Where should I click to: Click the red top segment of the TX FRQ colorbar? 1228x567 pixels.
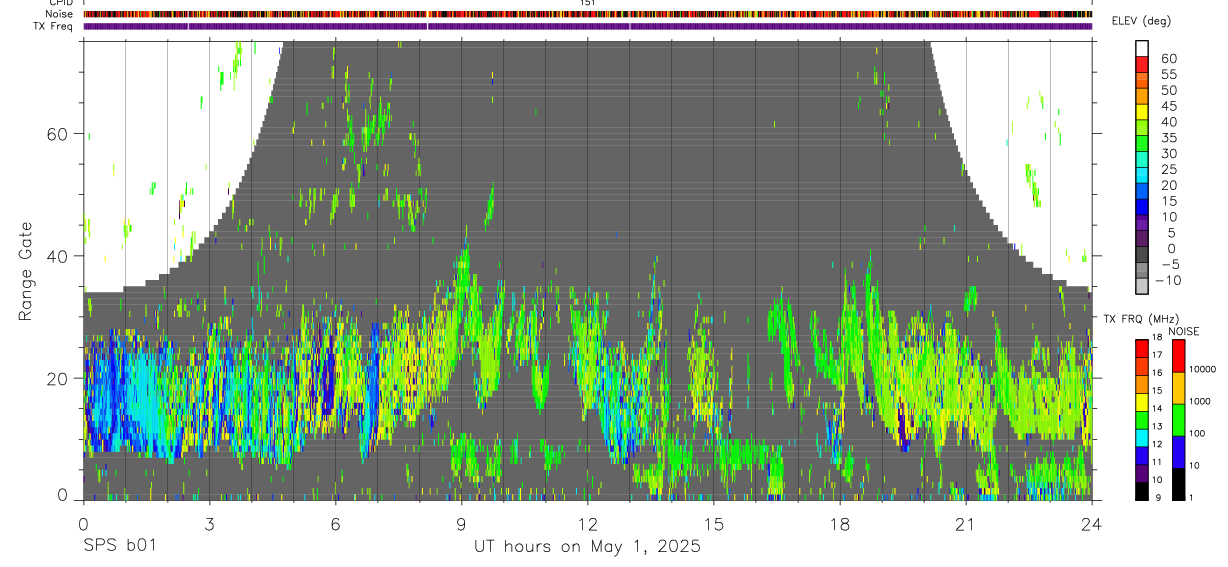[1142, 347]
